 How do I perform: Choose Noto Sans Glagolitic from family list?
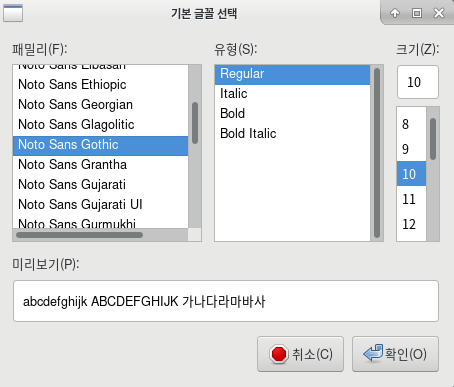click(100, 125)
